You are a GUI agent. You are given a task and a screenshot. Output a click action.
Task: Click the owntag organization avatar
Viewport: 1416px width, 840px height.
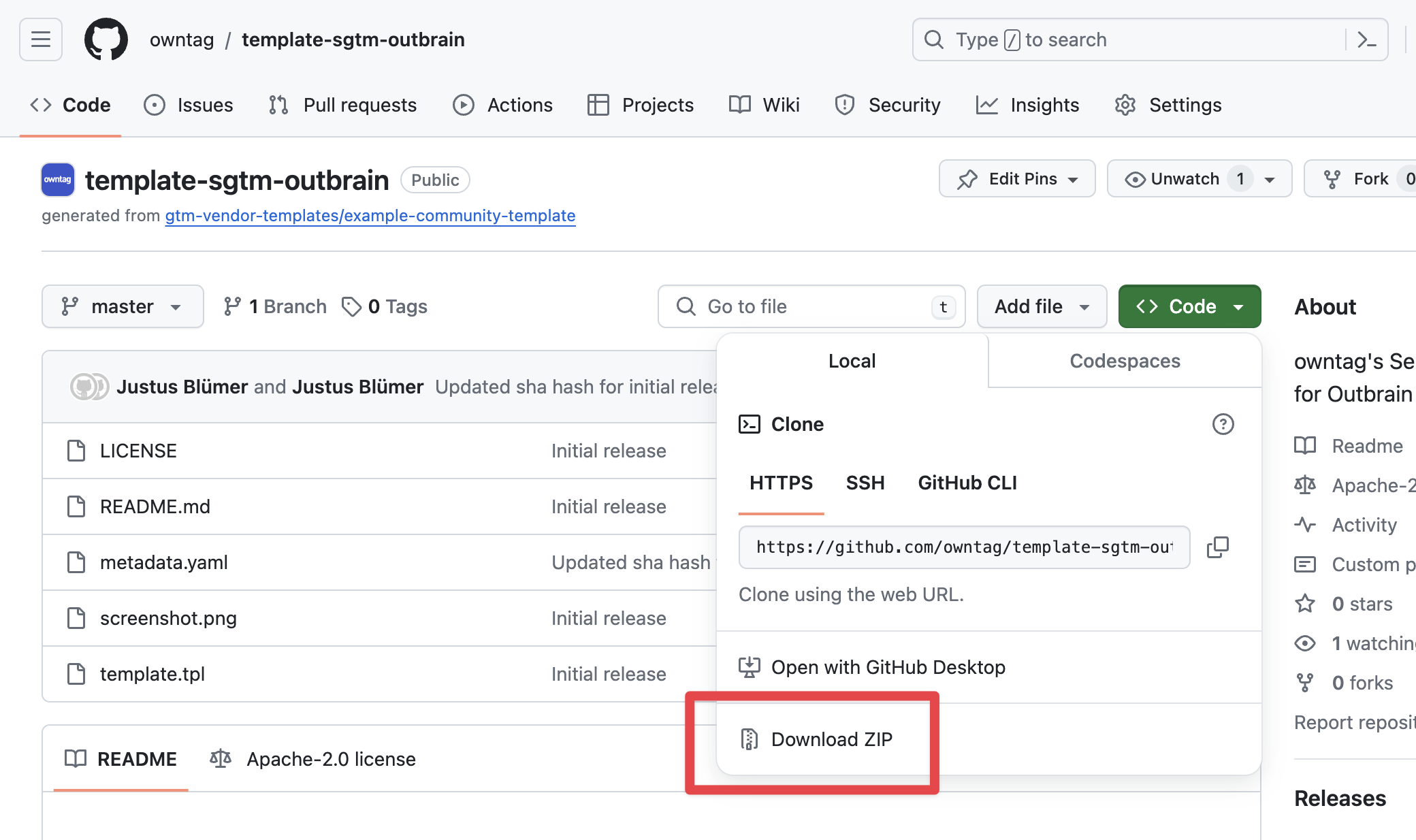(x=58, y=180)
